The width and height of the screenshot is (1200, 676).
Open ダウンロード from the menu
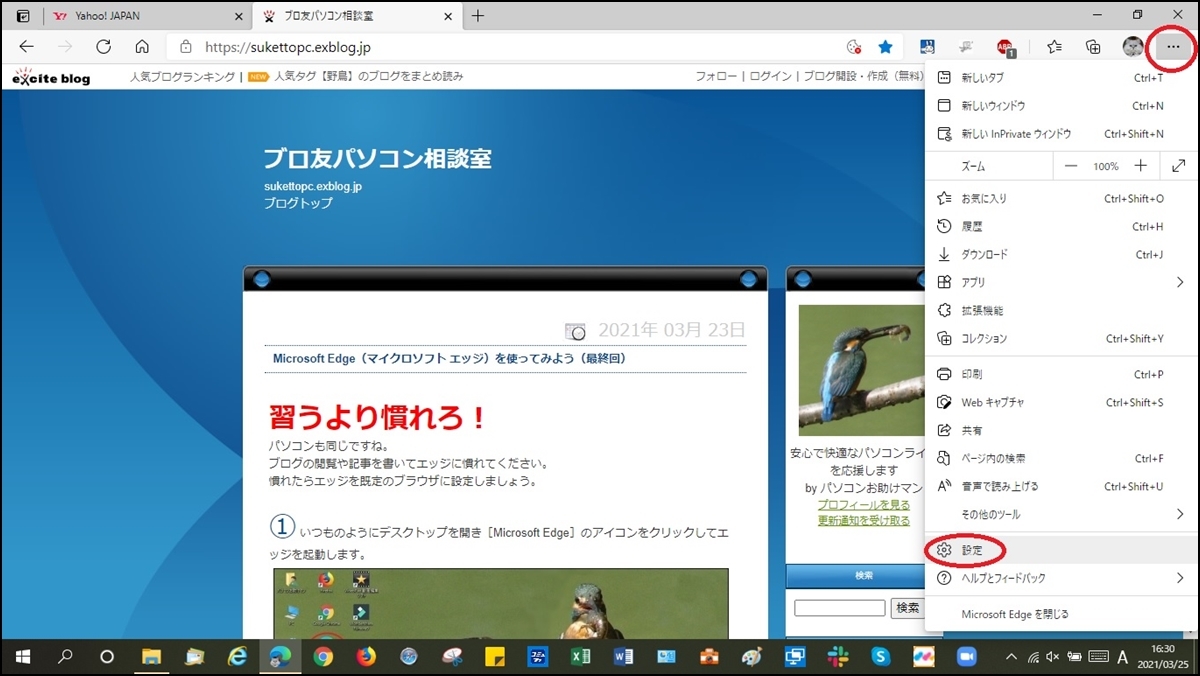pos(1061,255)
